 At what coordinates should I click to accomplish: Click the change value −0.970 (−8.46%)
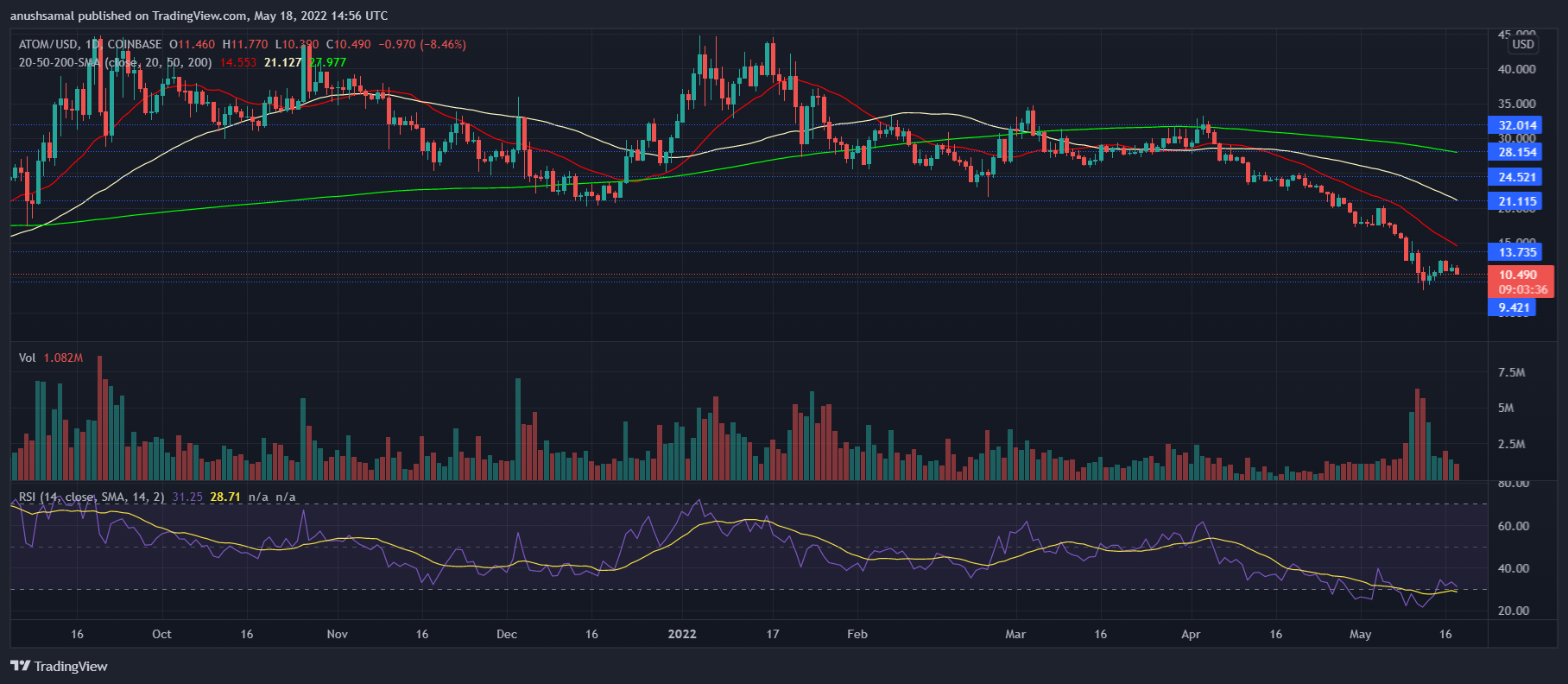pyautogui.click(x=422, y=44)
